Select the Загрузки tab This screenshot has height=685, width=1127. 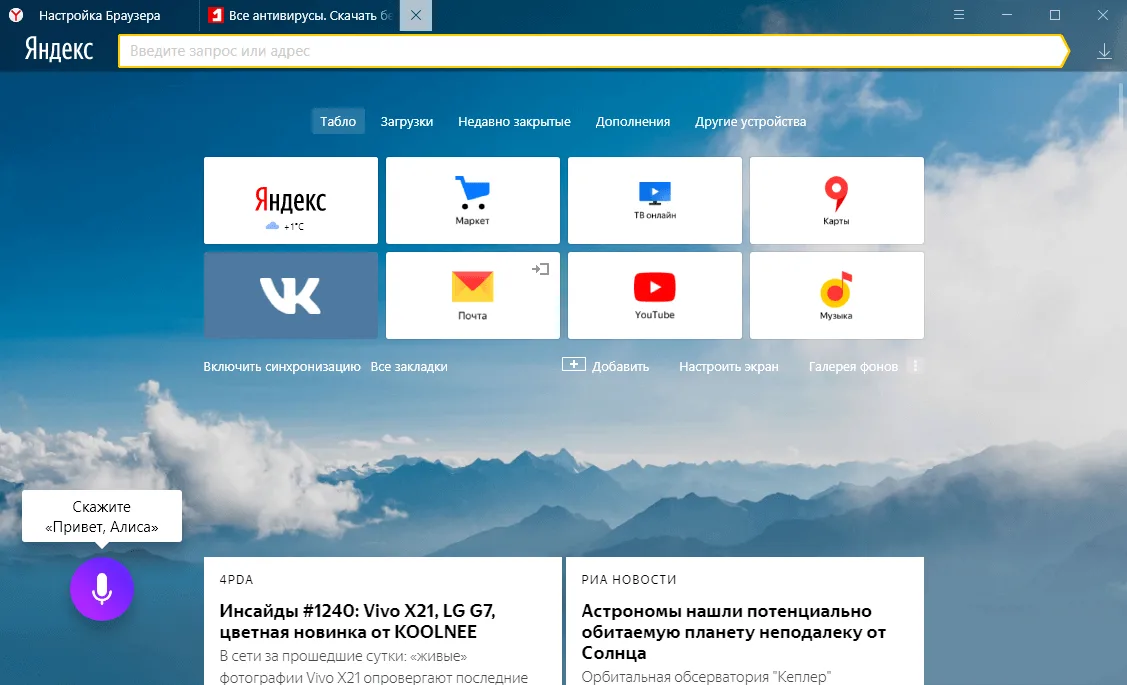pos(407,121)
